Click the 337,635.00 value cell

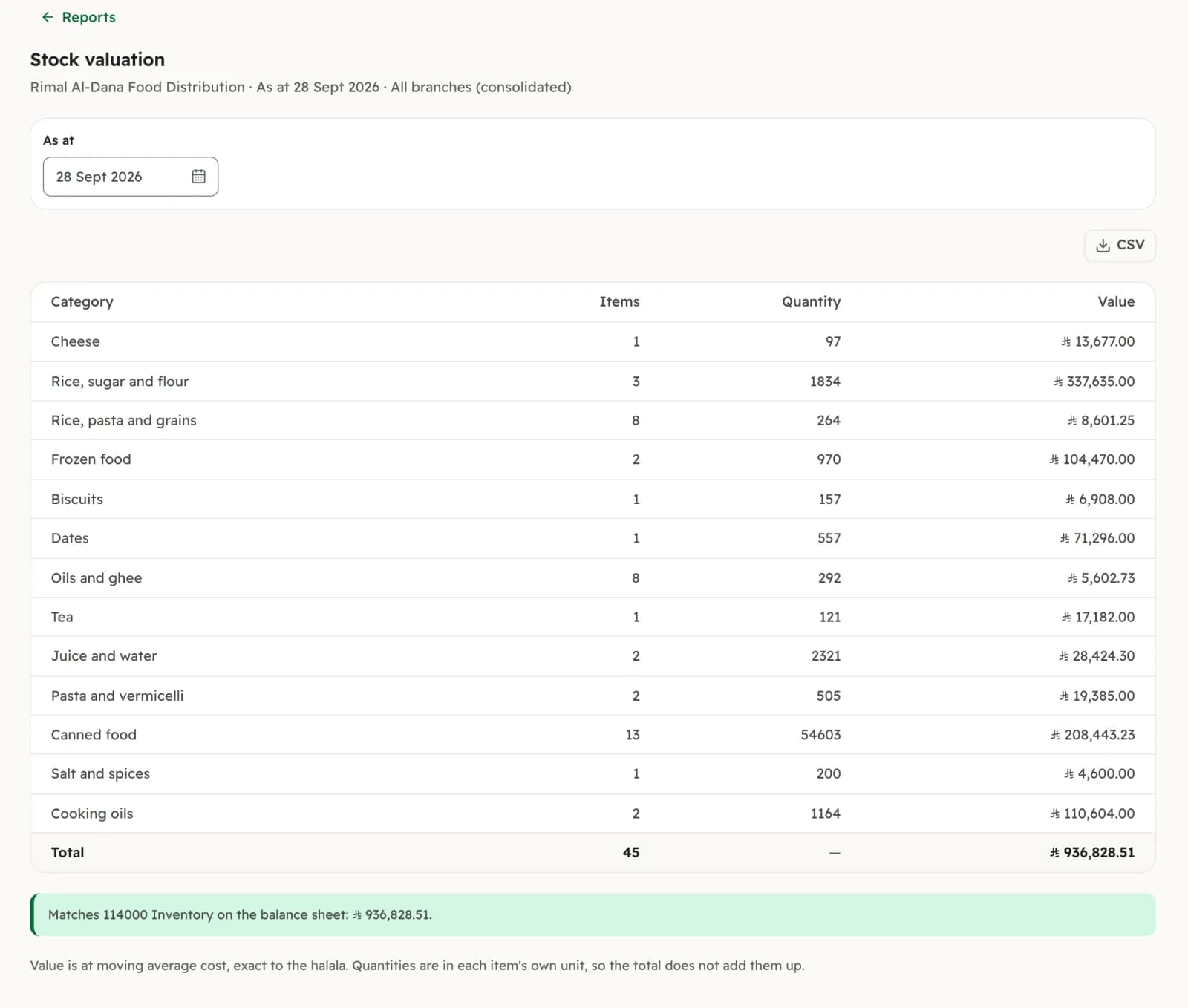1094,382
